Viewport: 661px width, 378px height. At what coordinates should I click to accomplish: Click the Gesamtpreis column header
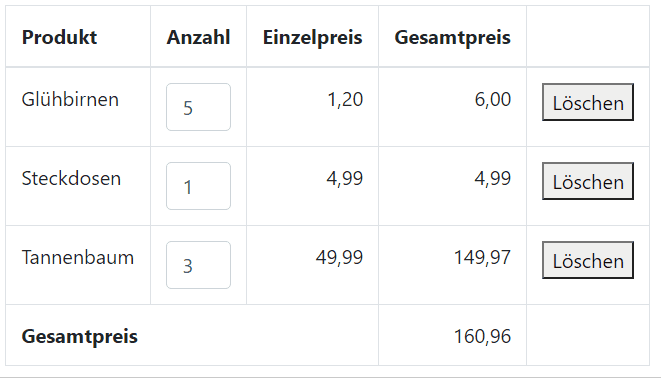[x=452, y=37]
